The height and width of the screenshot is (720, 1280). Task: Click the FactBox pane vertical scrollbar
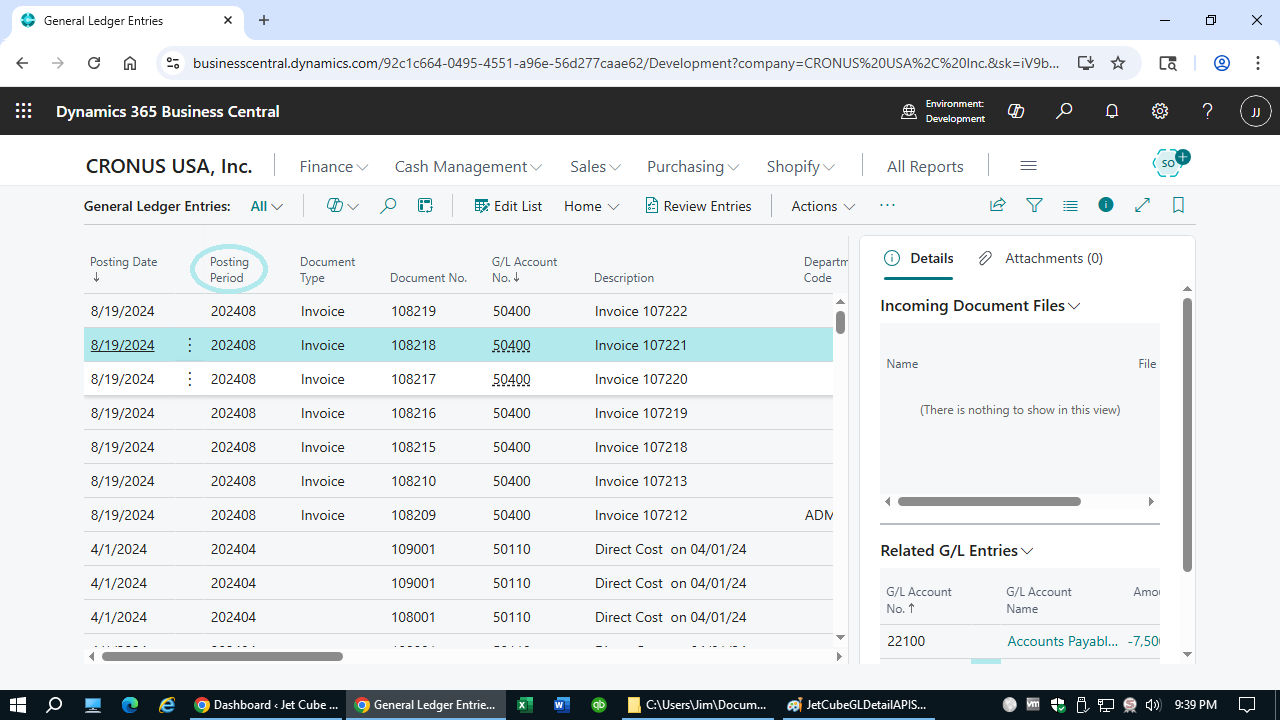[1187, 435]
